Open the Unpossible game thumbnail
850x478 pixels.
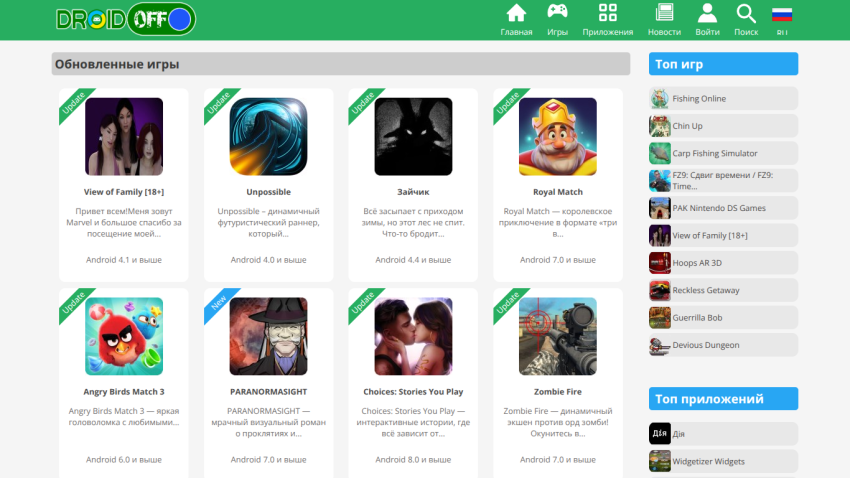268,137
